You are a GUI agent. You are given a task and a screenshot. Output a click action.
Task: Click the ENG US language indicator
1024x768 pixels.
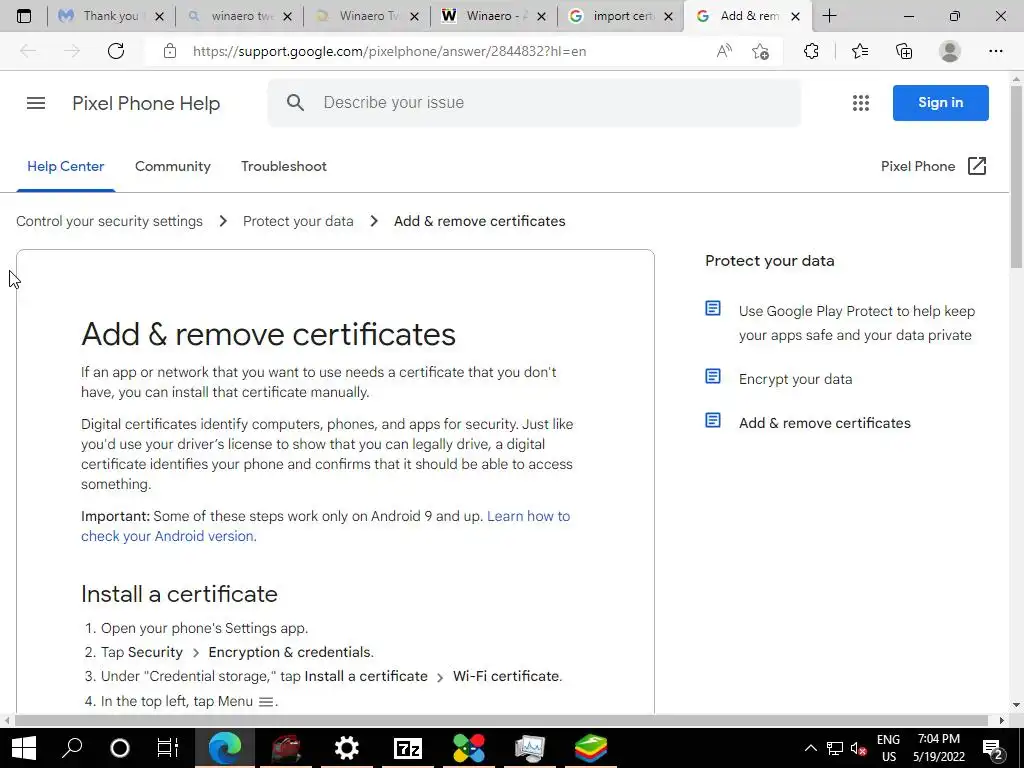point(888,748)
